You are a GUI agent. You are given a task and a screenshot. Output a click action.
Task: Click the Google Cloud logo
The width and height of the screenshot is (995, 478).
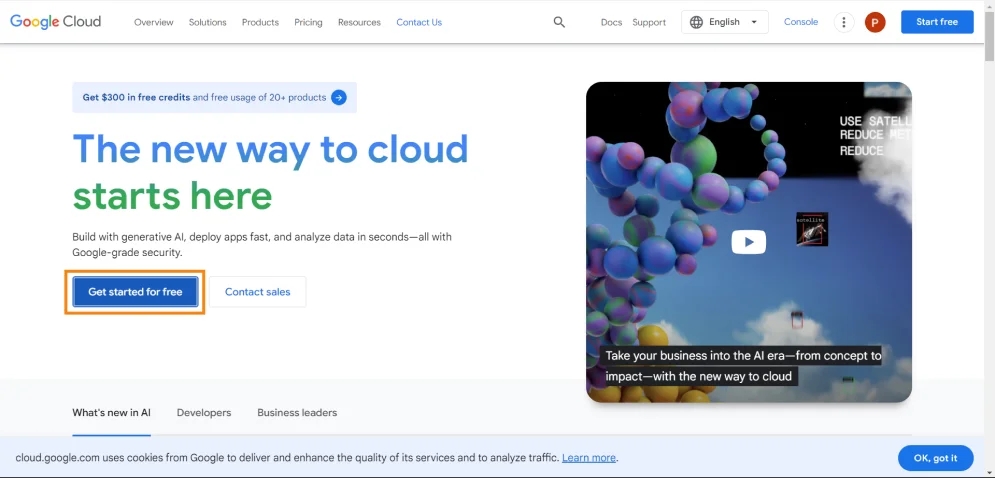[55, 22]
